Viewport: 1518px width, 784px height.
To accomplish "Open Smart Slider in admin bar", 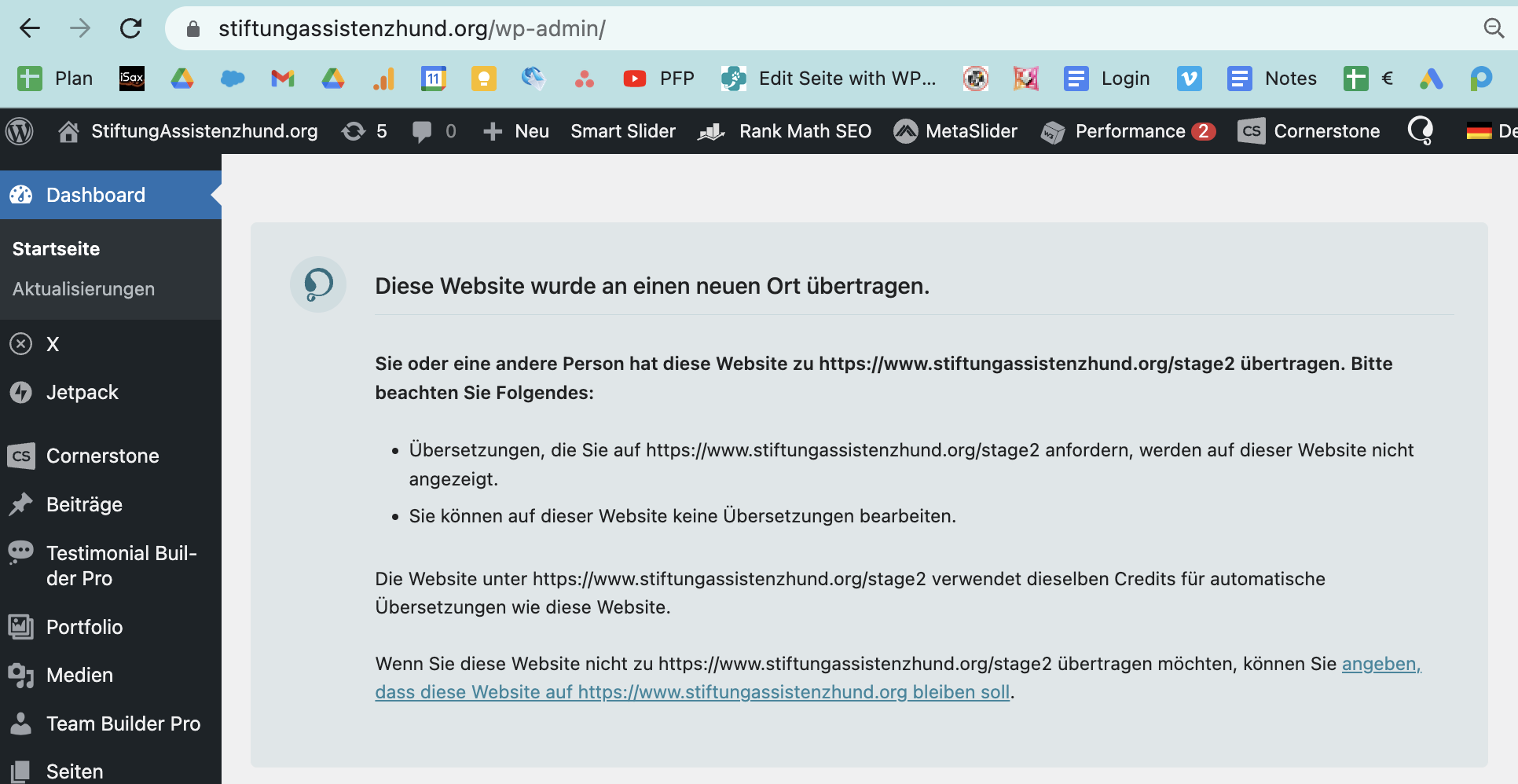I will pos(623,131).
